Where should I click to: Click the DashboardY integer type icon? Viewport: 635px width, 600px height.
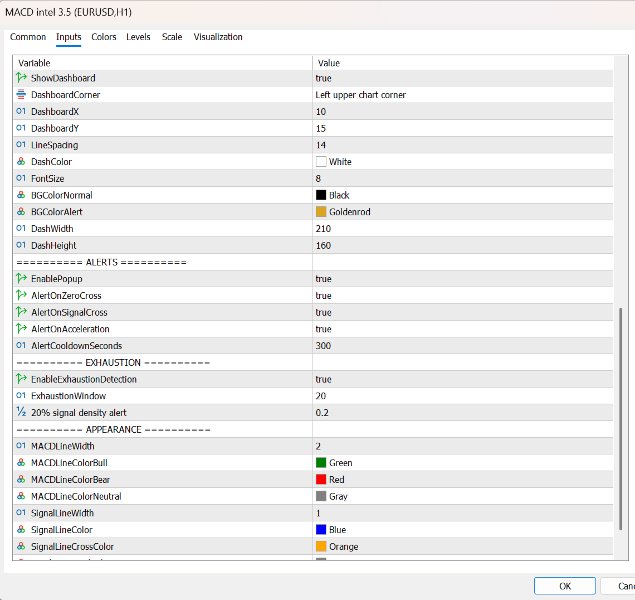coord(21,128)
